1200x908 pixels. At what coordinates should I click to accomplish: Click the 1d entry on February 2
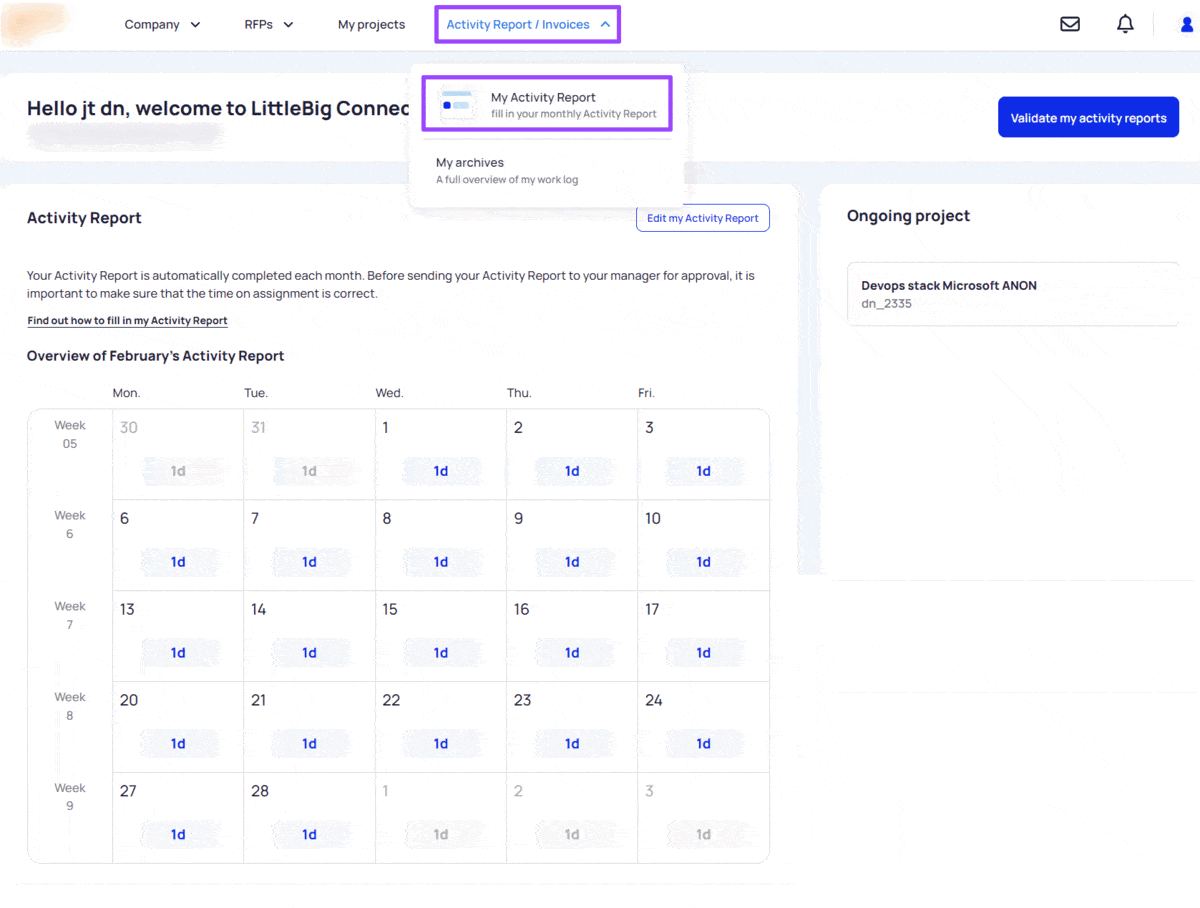click(572, 471)
